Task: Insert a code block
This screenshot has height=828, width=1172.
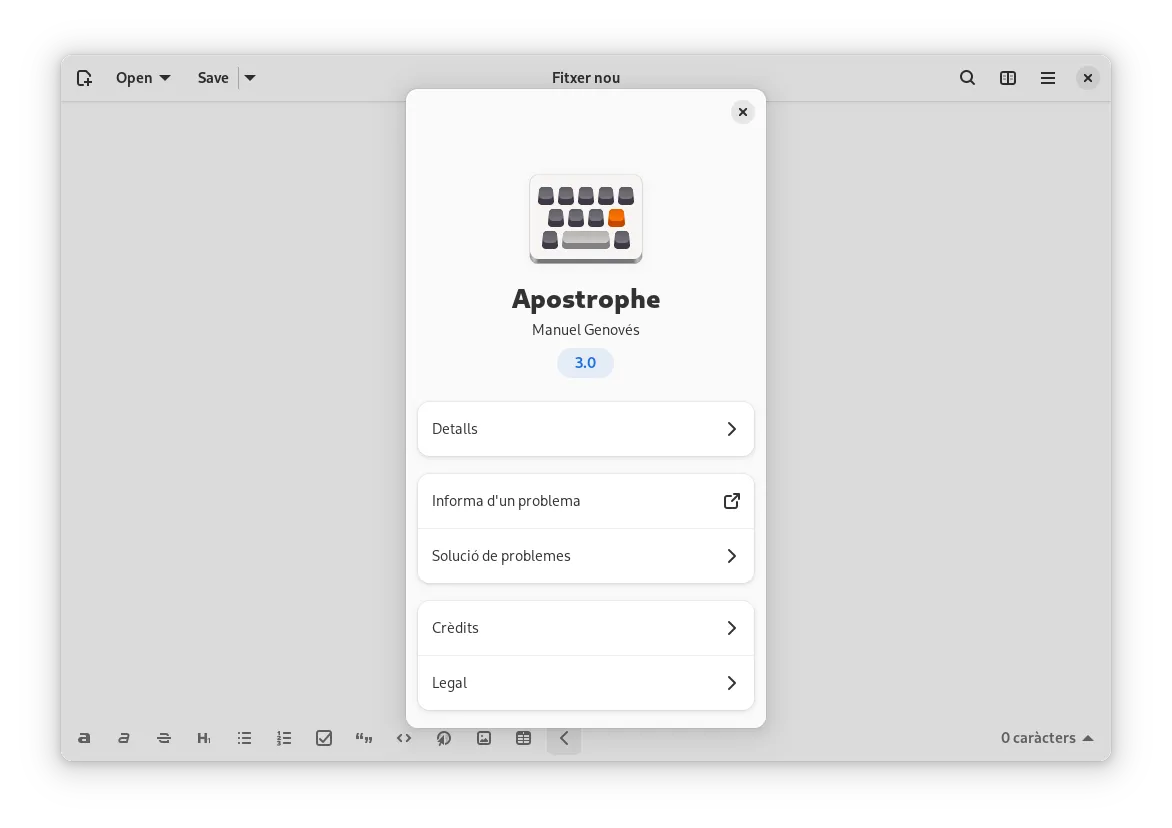Action: (404, 738)
